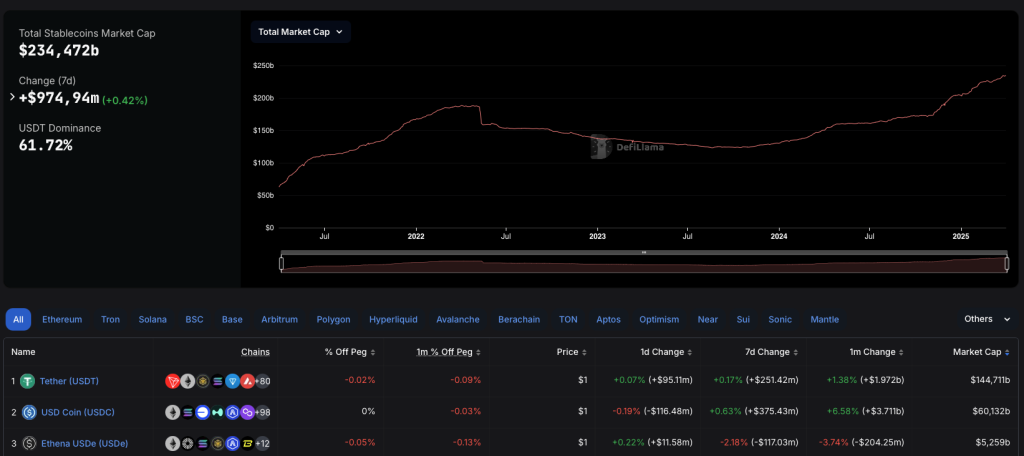Sort by the % Off Peg column arrows

[373, 352]
